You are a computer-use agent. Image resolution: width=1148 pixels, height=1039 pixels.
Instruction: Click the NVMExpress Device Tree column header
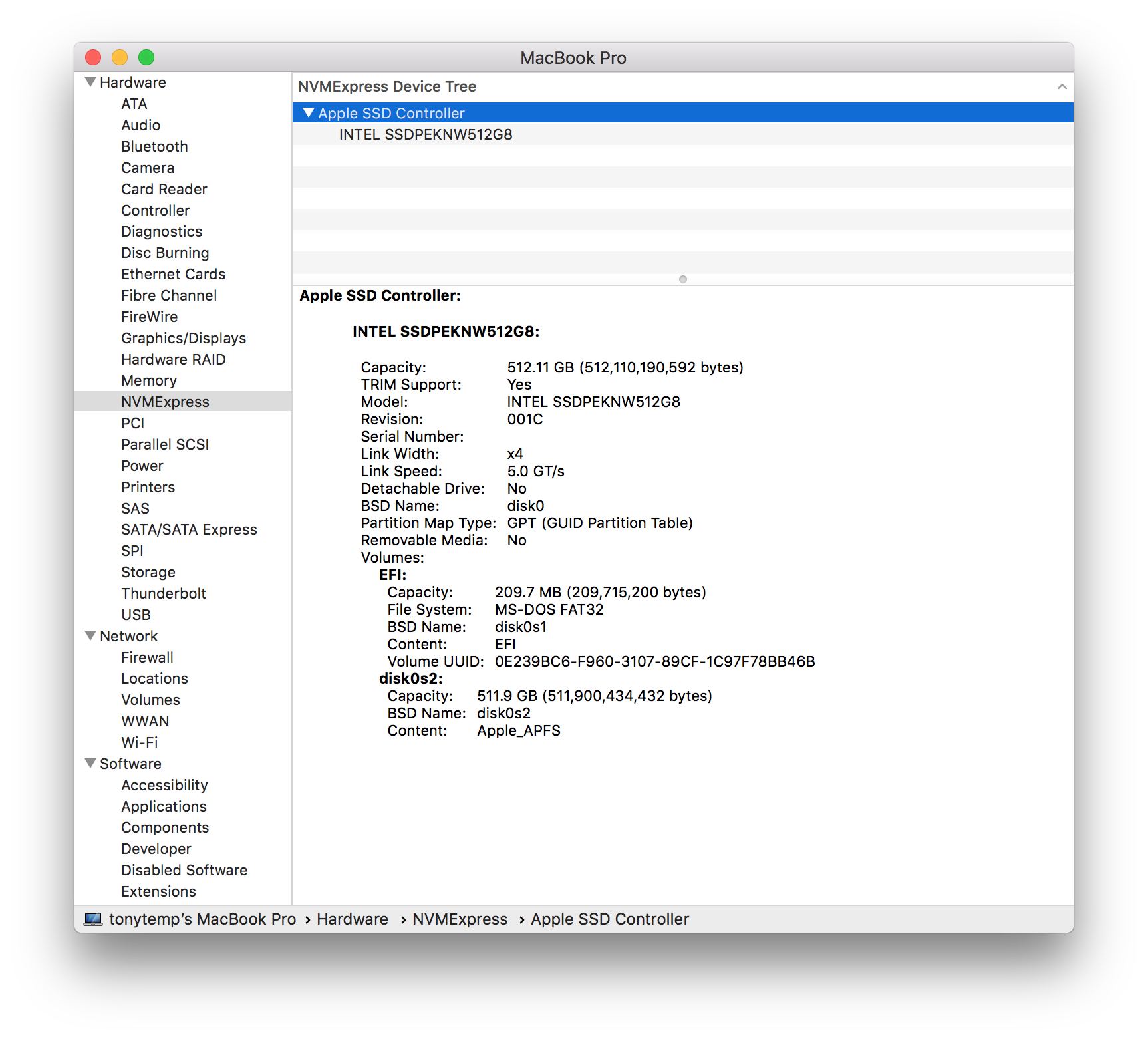(682, 87)
